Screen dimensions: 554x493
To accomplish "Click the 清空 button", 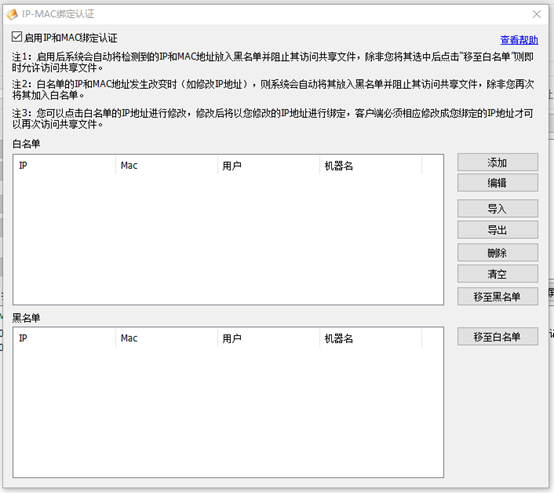I will tap(497, 274).
